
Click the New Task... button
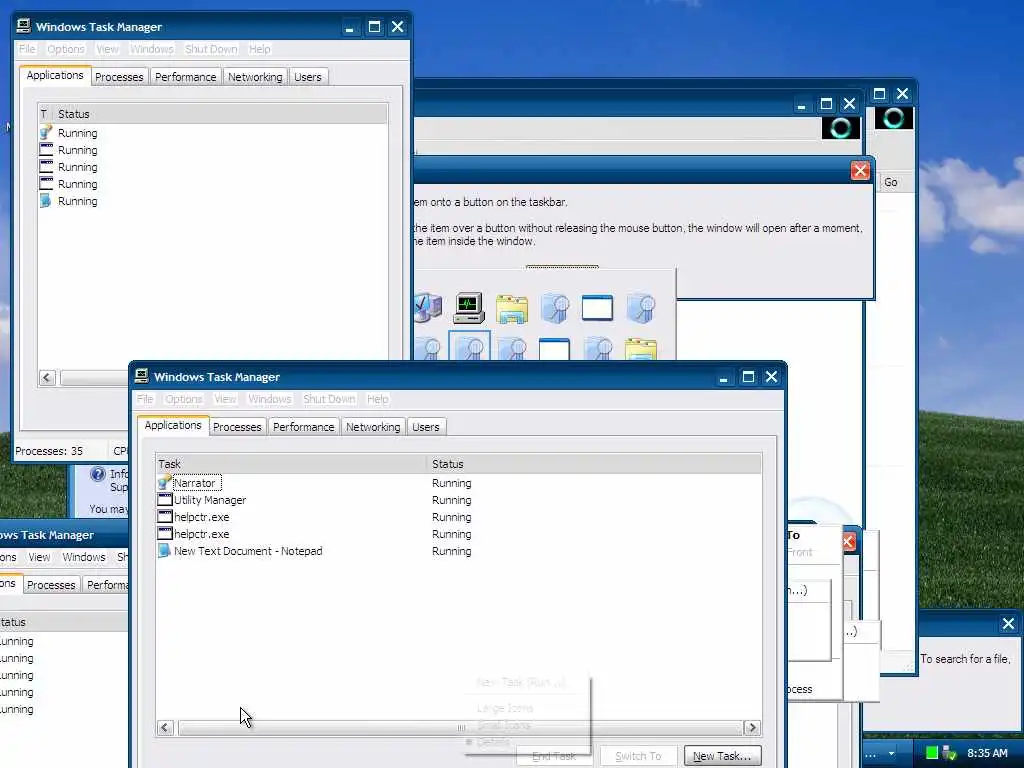pos(722,756)
